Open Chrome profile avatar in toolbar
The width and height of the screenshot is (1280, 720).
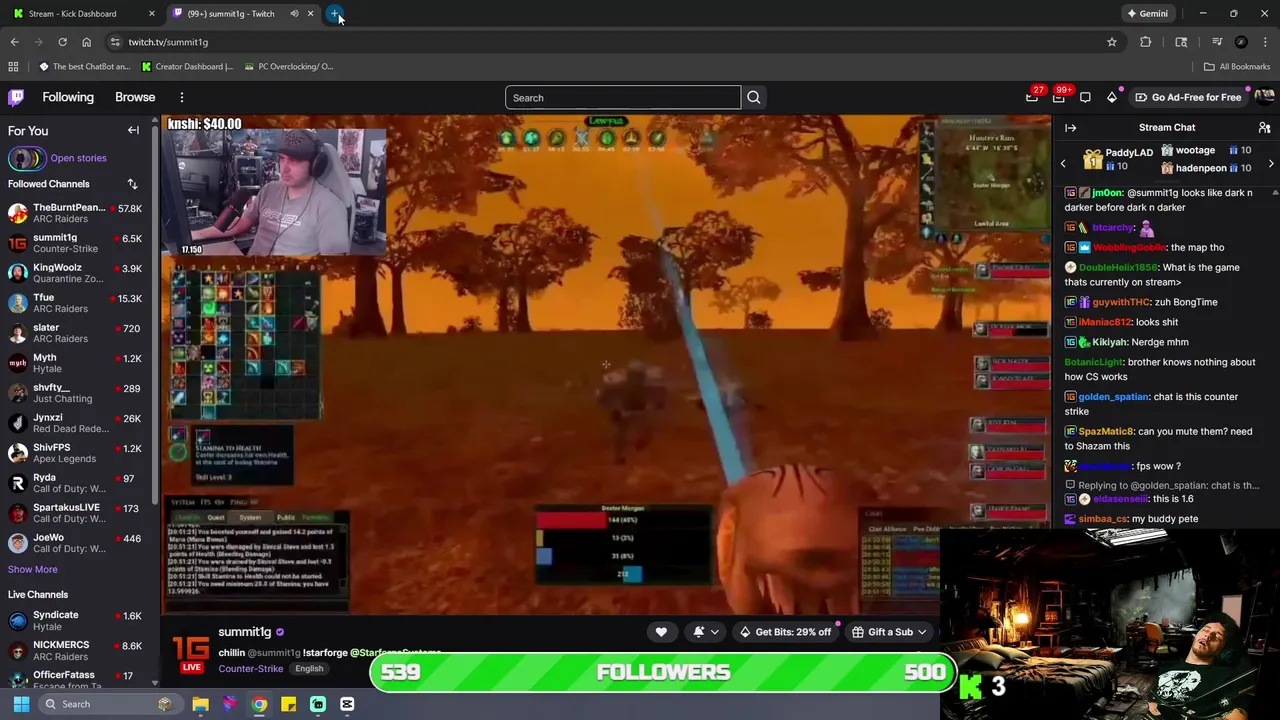point(1241,42)
